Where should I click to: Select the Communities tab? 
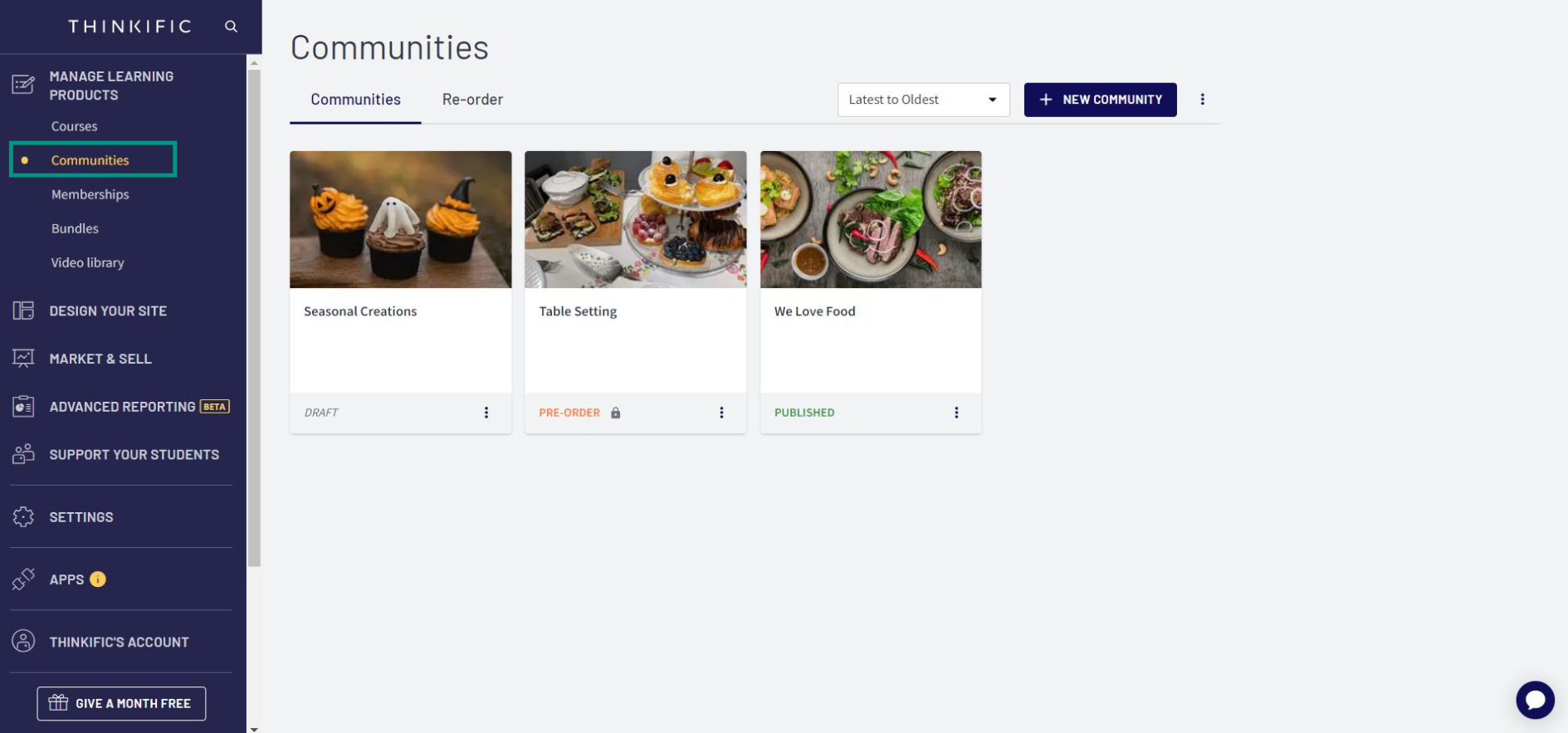[355, 100]
